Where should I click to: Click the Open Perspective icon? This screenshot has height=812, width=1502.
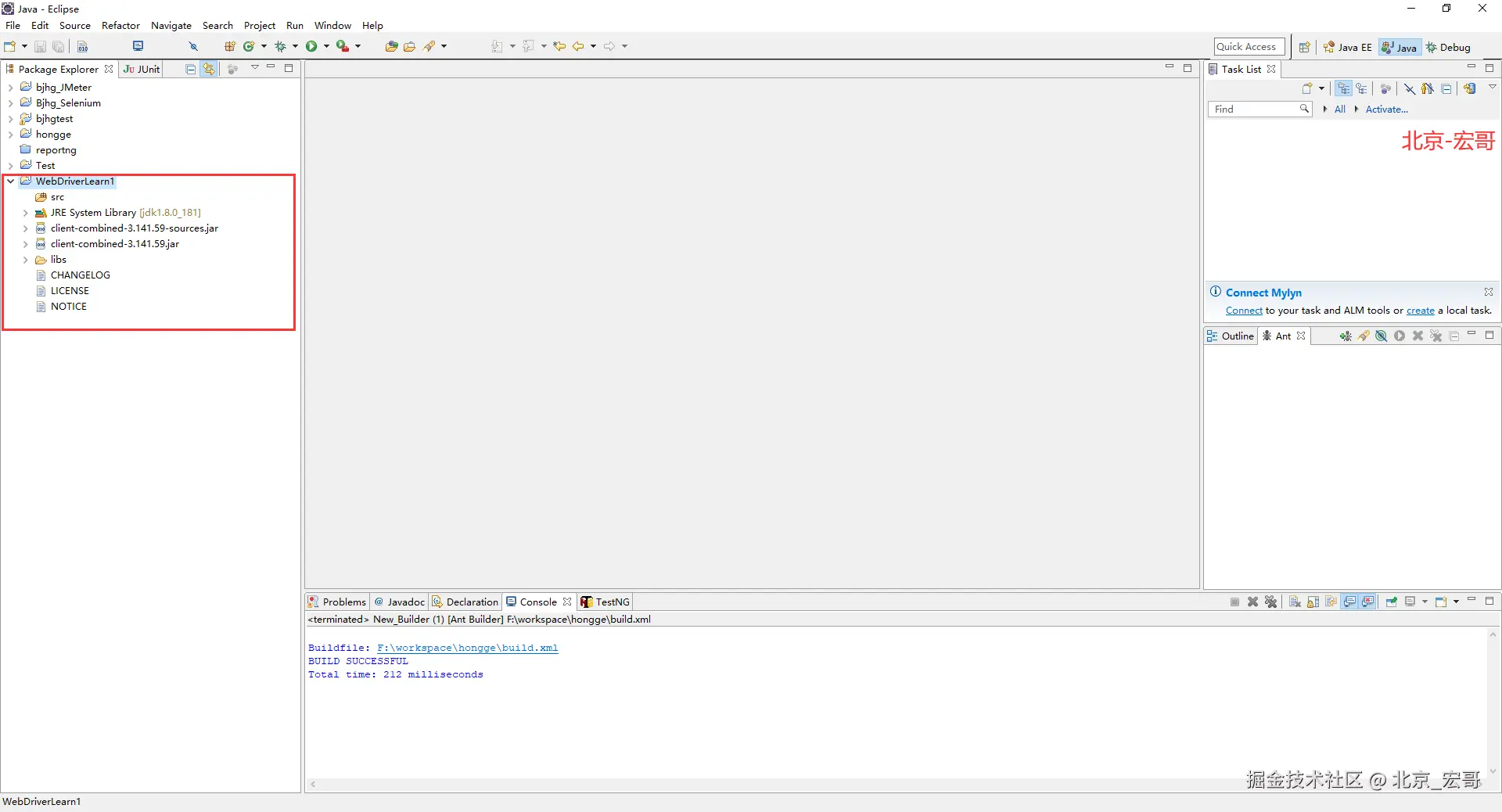click(x=1304, y=47)
